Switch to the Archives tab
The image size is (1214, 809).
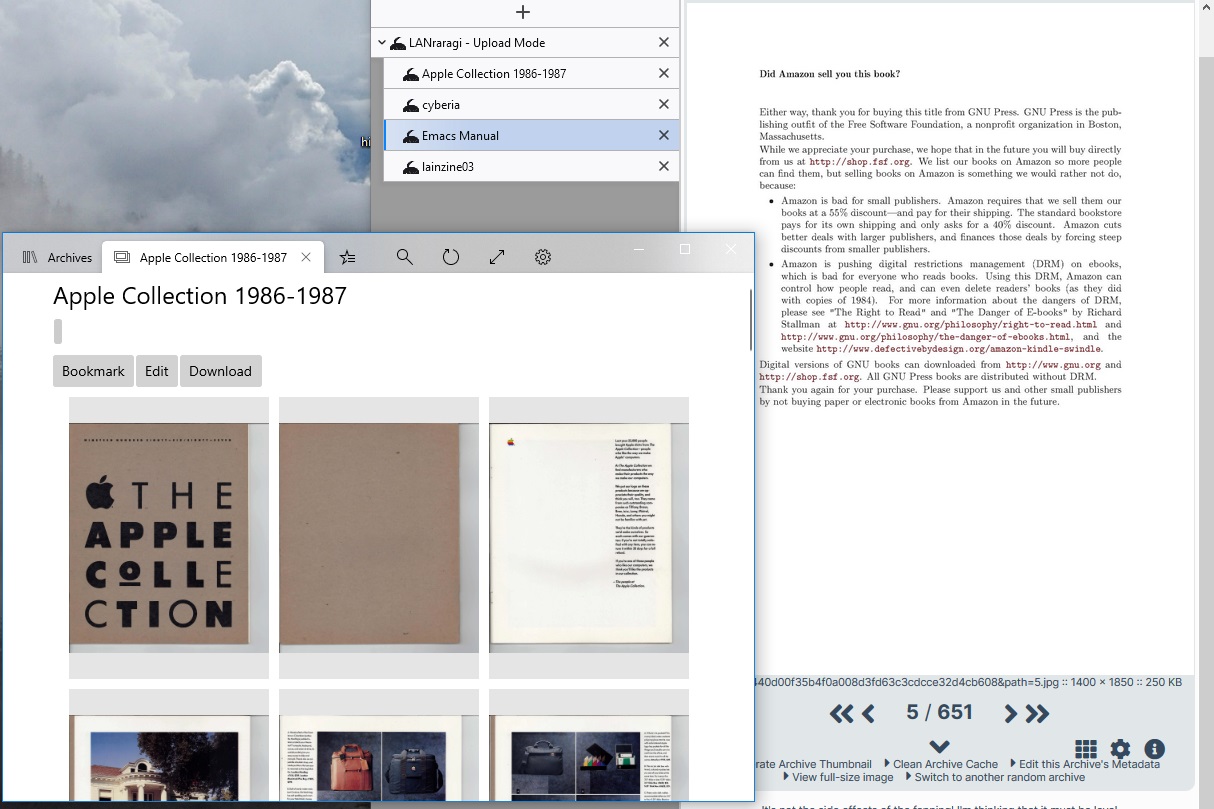(x=58, y=257)
